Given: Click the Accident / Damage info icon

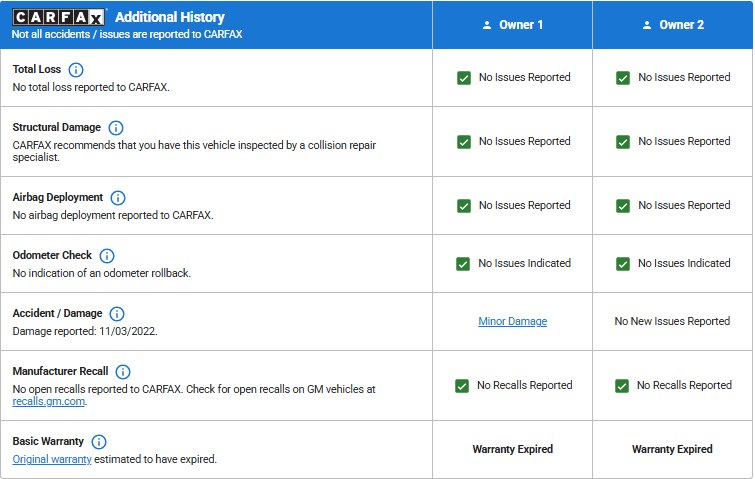Looking at the screenshot, I should pyautogui.click(x=117, y=314).
